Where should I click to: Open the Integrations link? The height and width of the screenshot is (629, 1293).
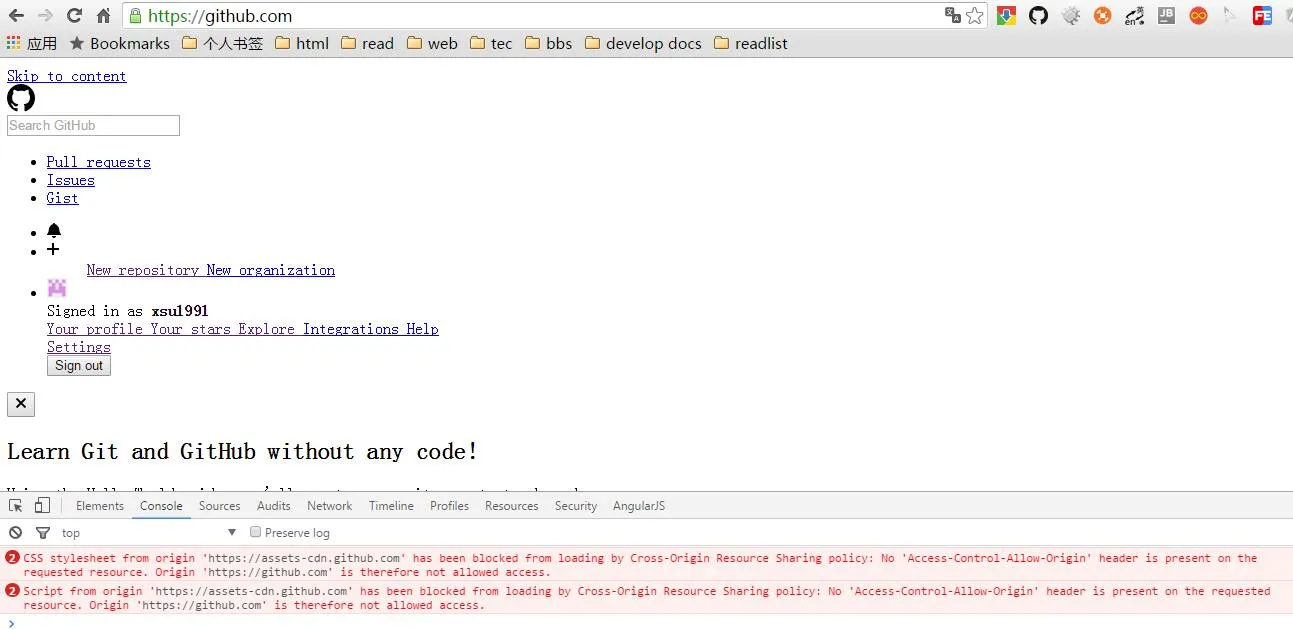351,329
